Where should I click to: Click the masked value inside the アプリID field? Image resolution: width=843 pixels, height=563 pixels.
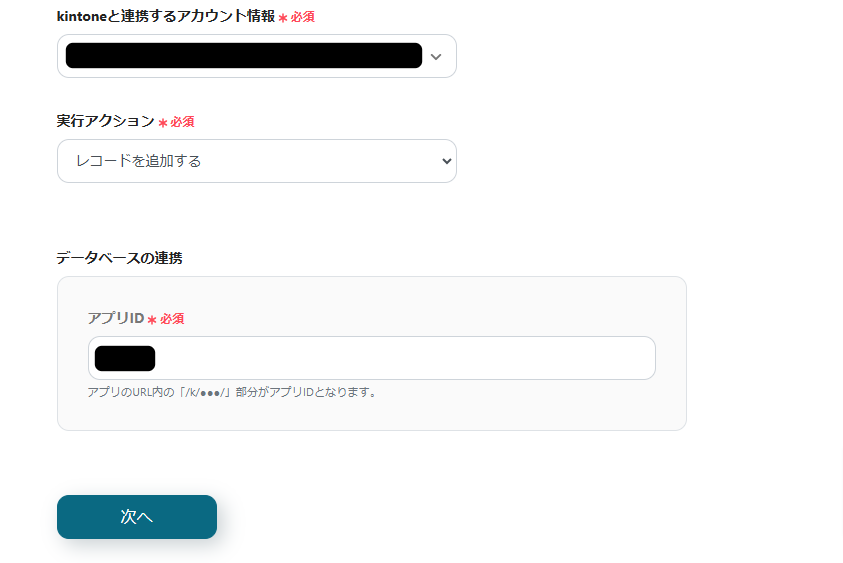(125, 358)
